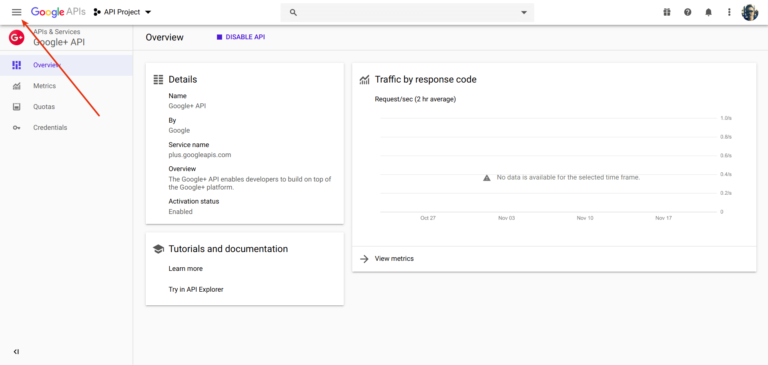The height and width of the screenshot is (365, 768).
Task: Open the gift/free trial icon
Action: [667, 12]
